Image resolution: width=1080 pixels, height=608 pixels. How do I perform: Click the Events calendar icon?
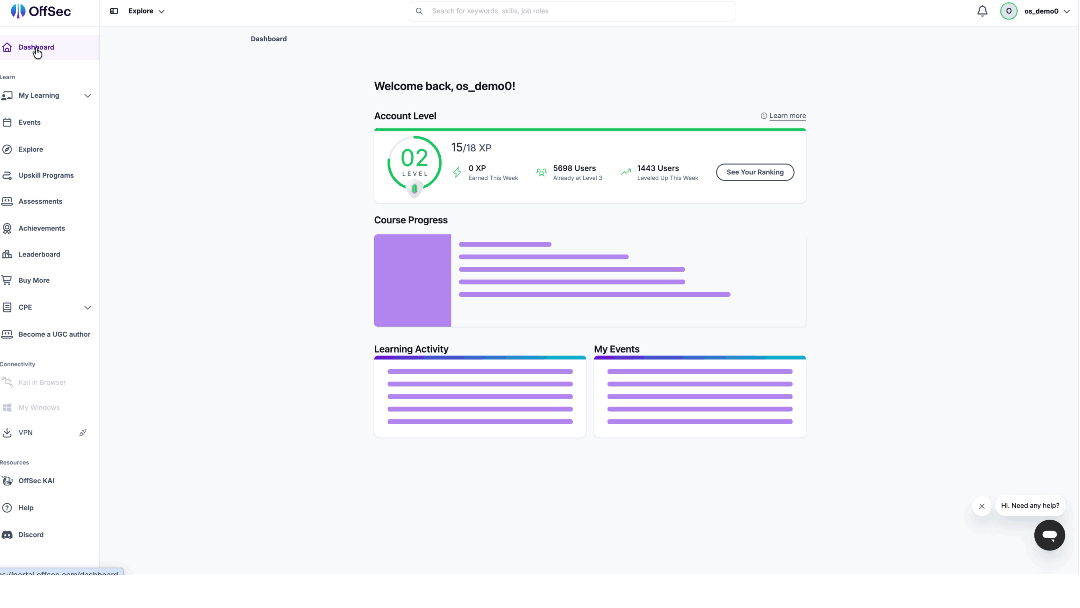(x=7, y=123)
